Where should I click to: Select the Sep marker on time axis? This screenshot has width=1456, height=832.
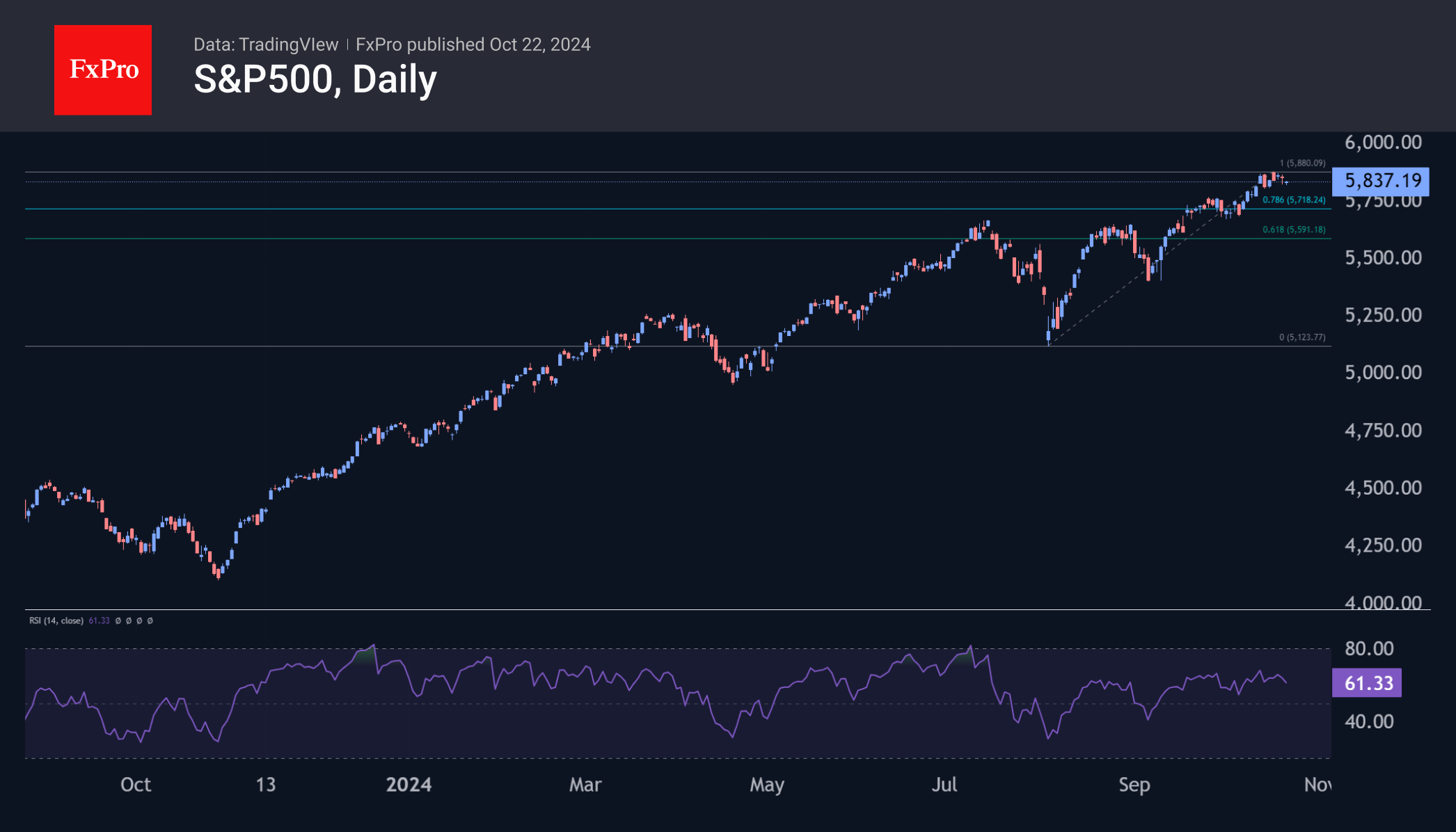[1134, 785]
